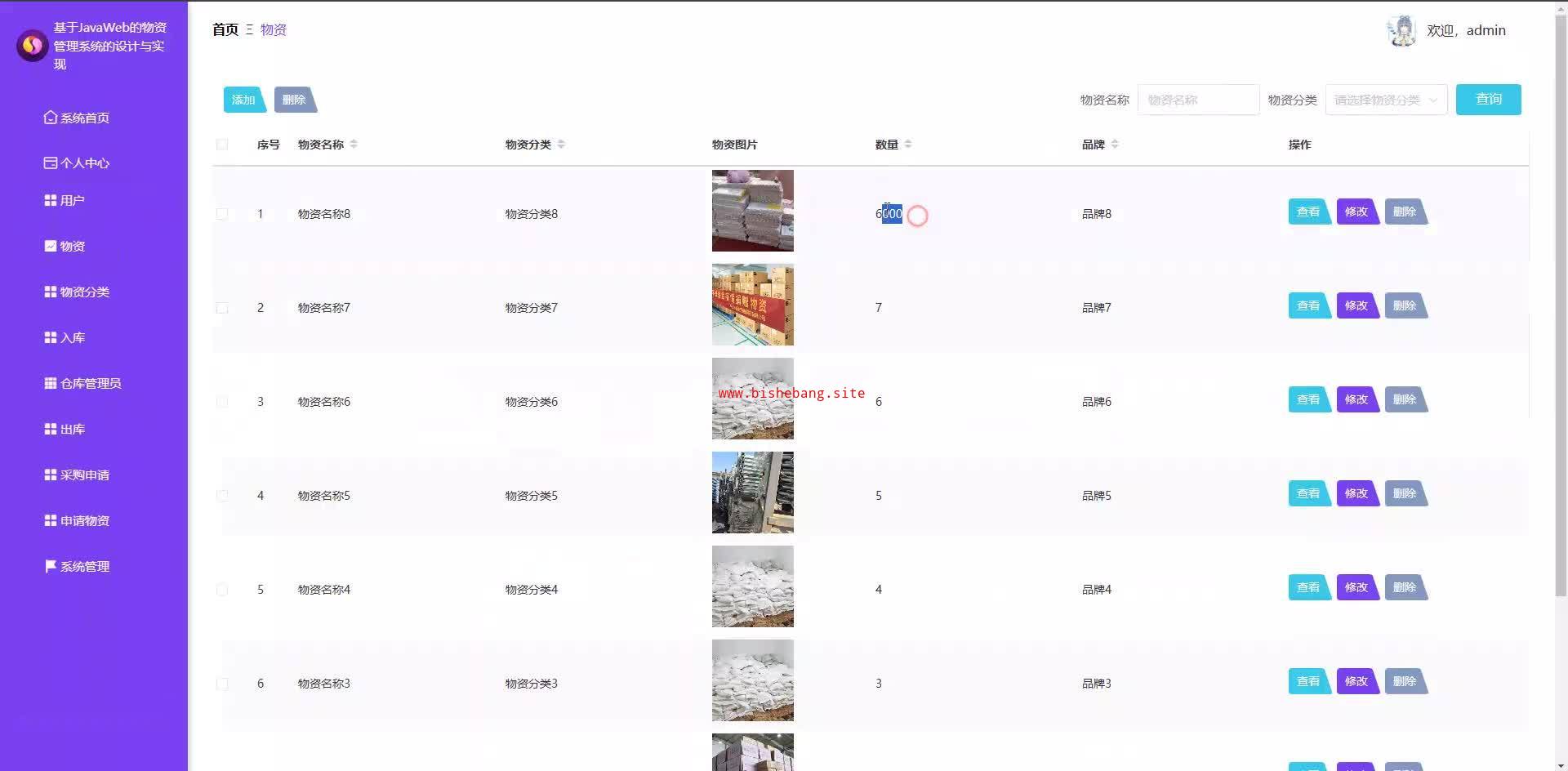Click the grid icon beside 用户
1568x771 pixels.
coord(51,200)
